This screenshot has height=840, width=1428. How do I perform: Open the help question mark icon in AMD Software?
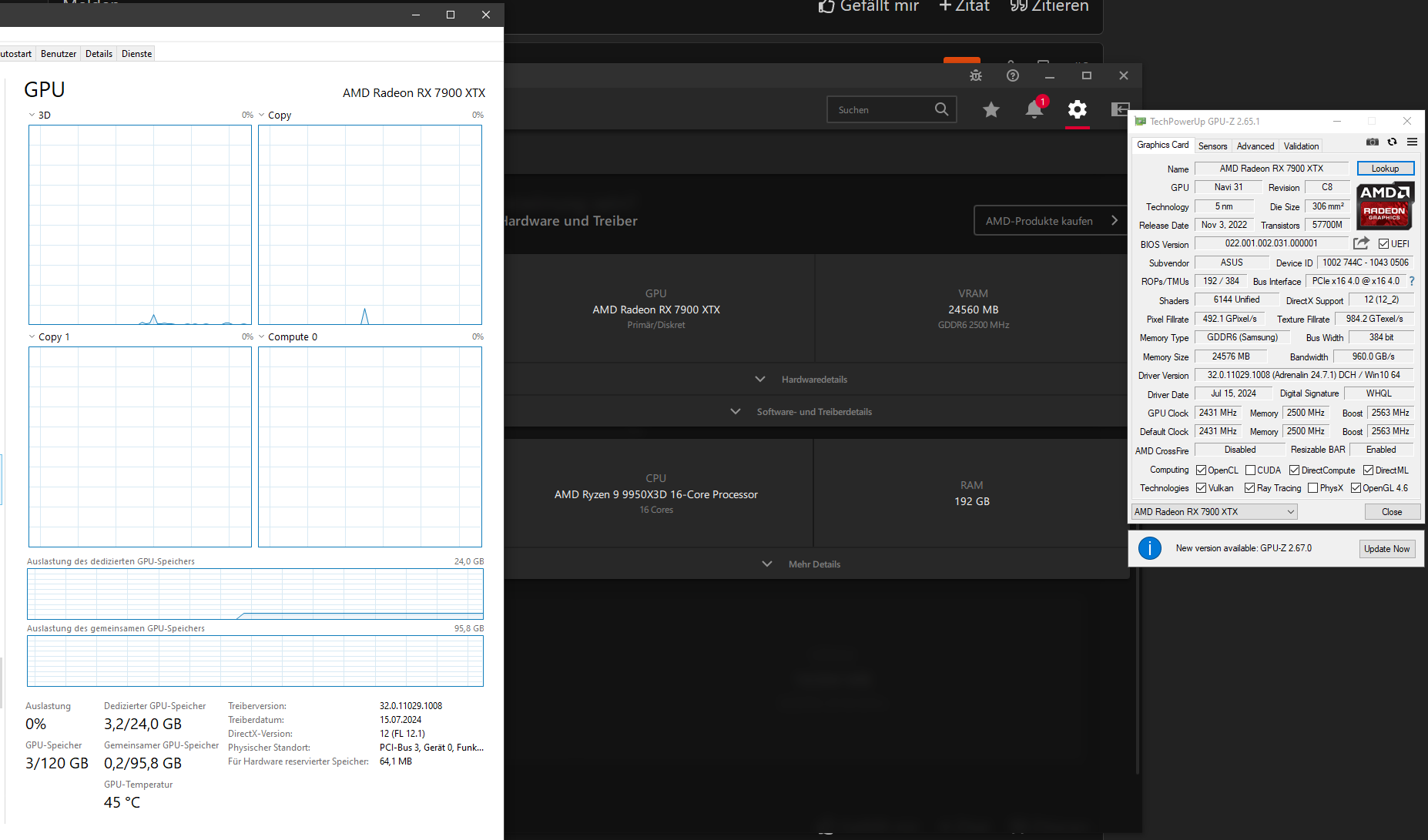pyautogui.click(x=1013, y=75)
